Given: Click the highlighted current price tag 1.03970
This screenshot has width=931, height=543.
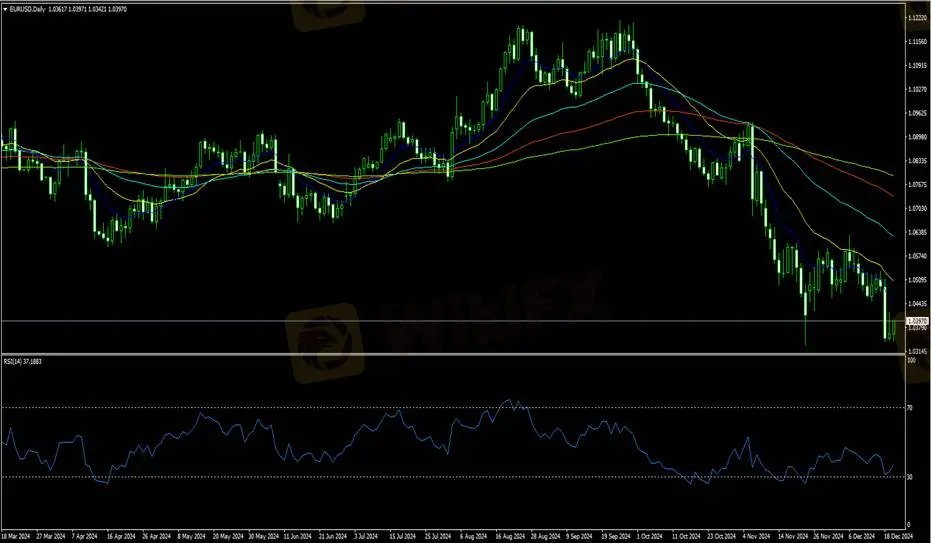Looking at the screenshot, I should (x=916, y=321).
